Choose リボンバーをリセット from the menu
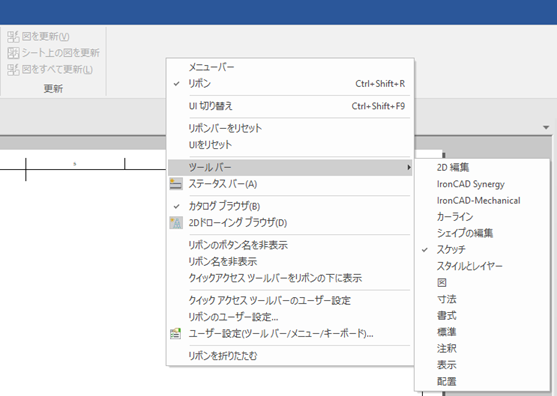Image resolution: width=557 pixels, height=396 pixels. coord(290,128)
